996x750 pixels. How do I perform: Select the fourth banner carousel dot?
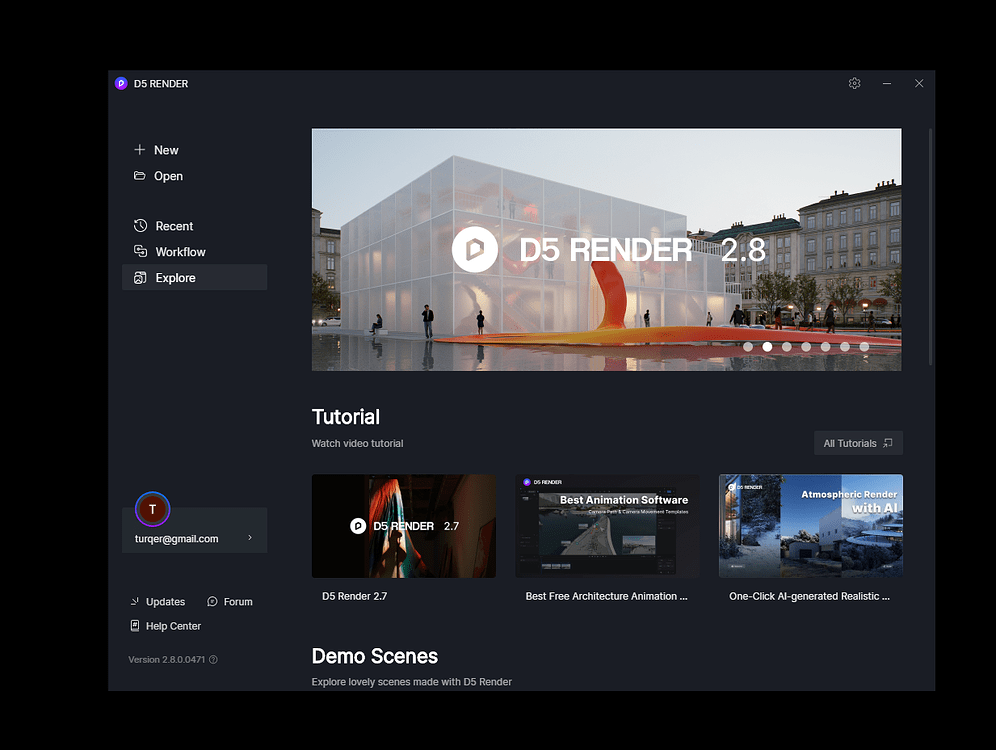pos(806,347)
